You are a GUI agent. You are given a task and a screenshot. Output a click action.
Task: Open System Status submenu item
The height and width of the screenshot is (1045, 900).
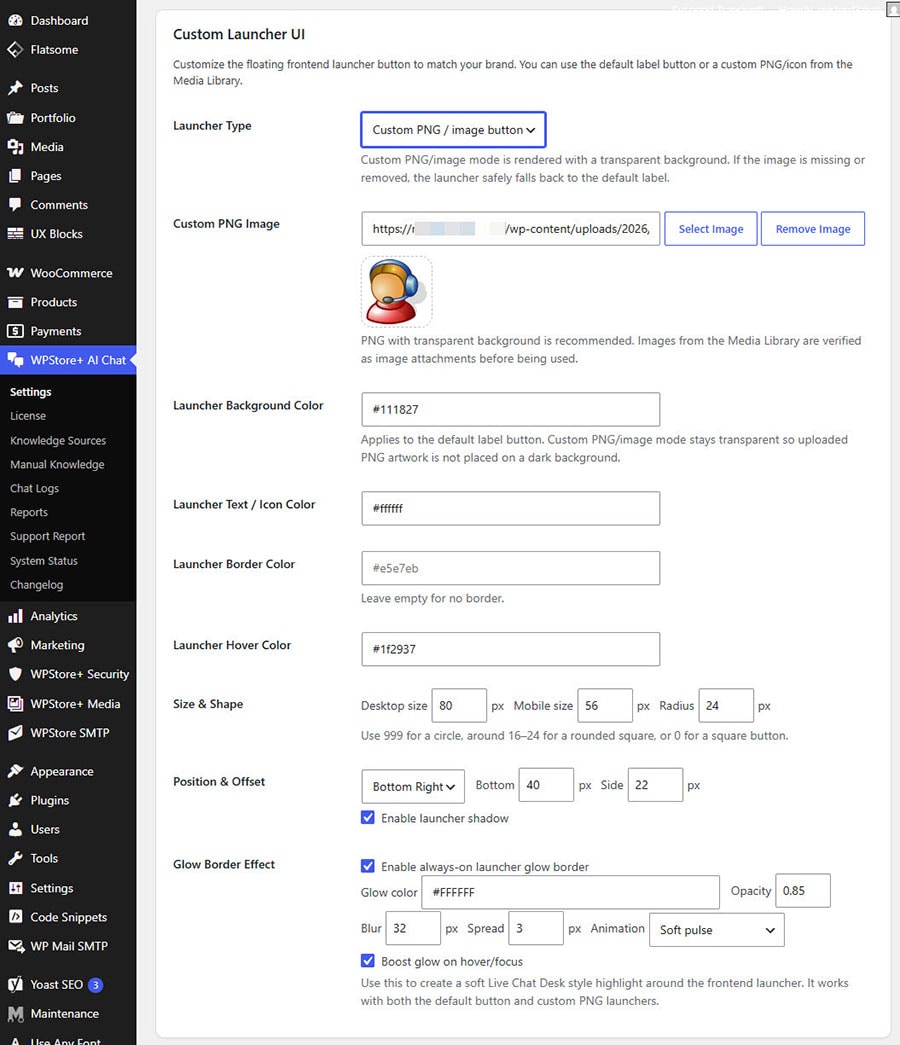coord(44,561)
